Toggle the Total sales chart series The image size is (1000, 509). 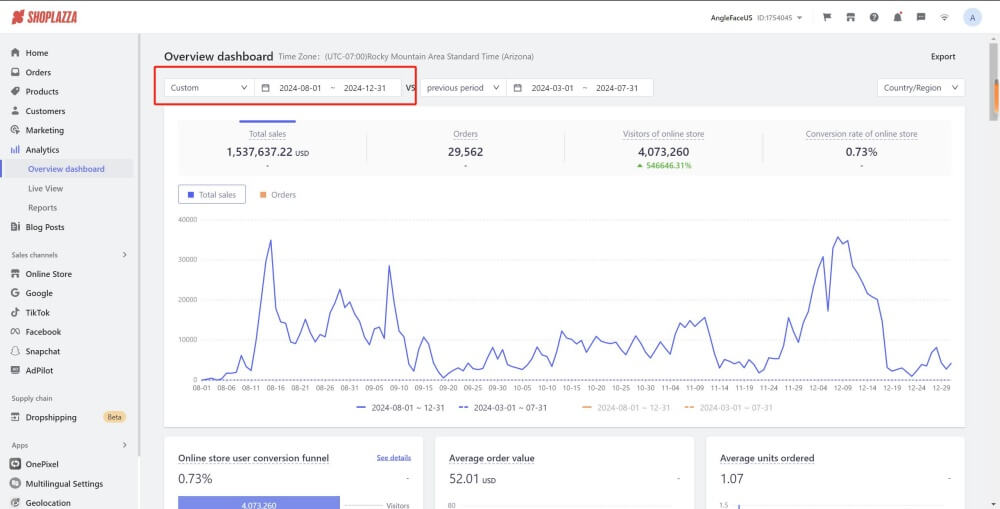(211, 195)
